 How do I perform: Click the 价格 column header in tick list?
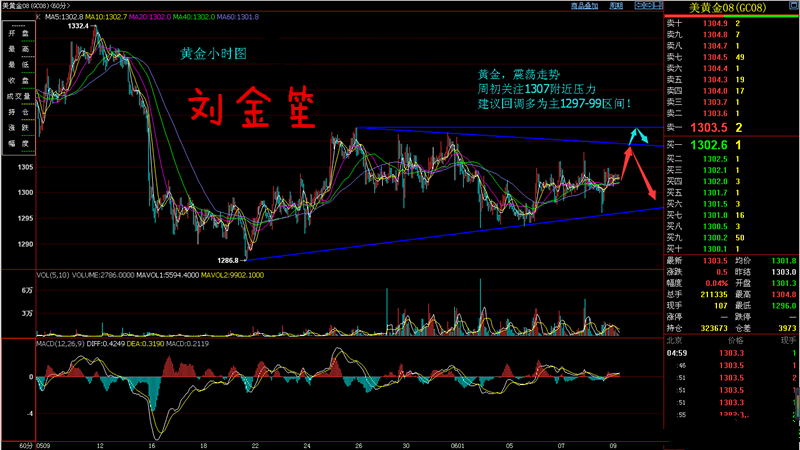pyautogui.click(x=735, y=341)
